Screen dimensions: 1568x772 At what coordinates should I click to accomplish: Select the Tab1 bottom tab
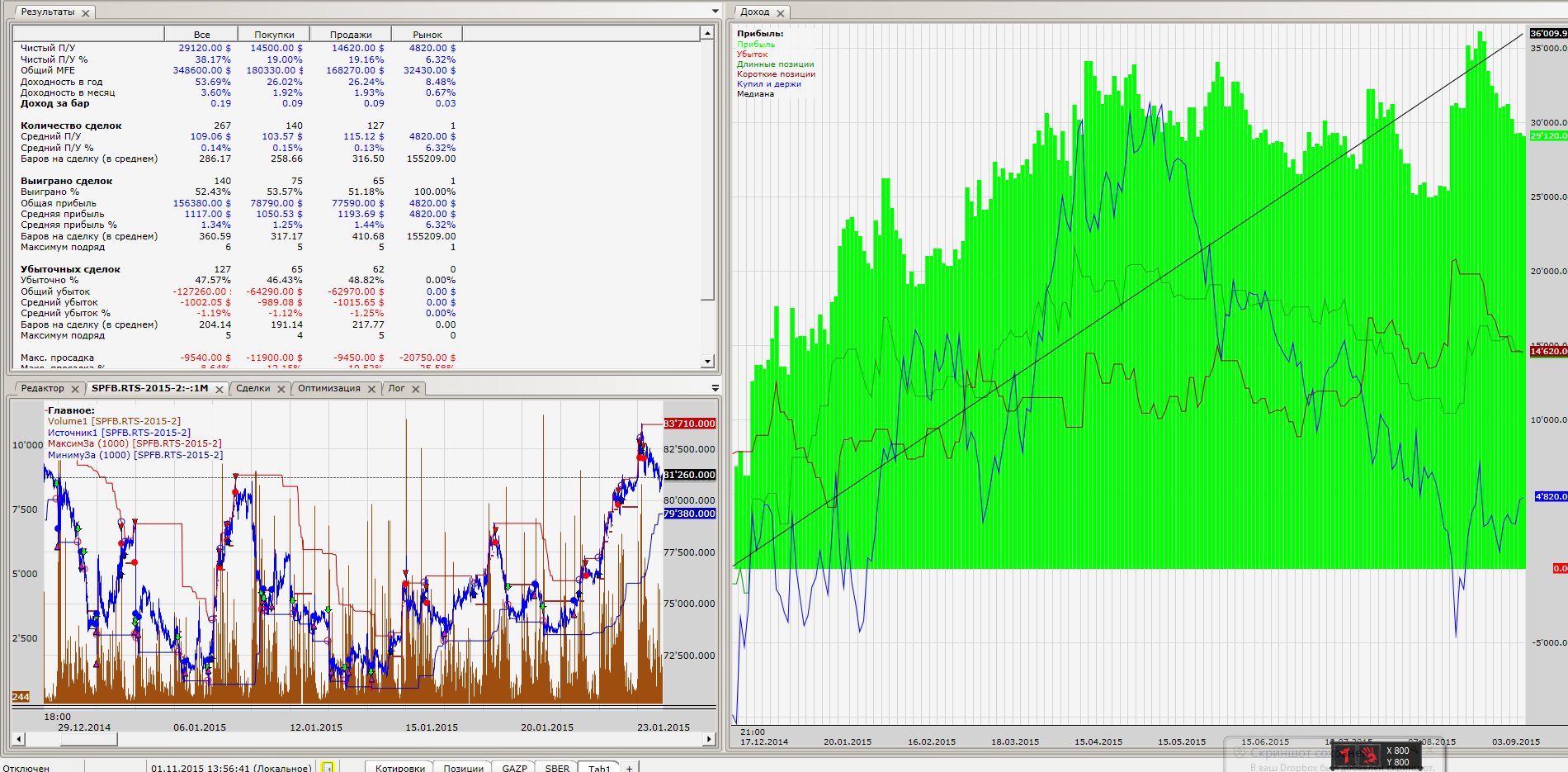coord(599,768)
